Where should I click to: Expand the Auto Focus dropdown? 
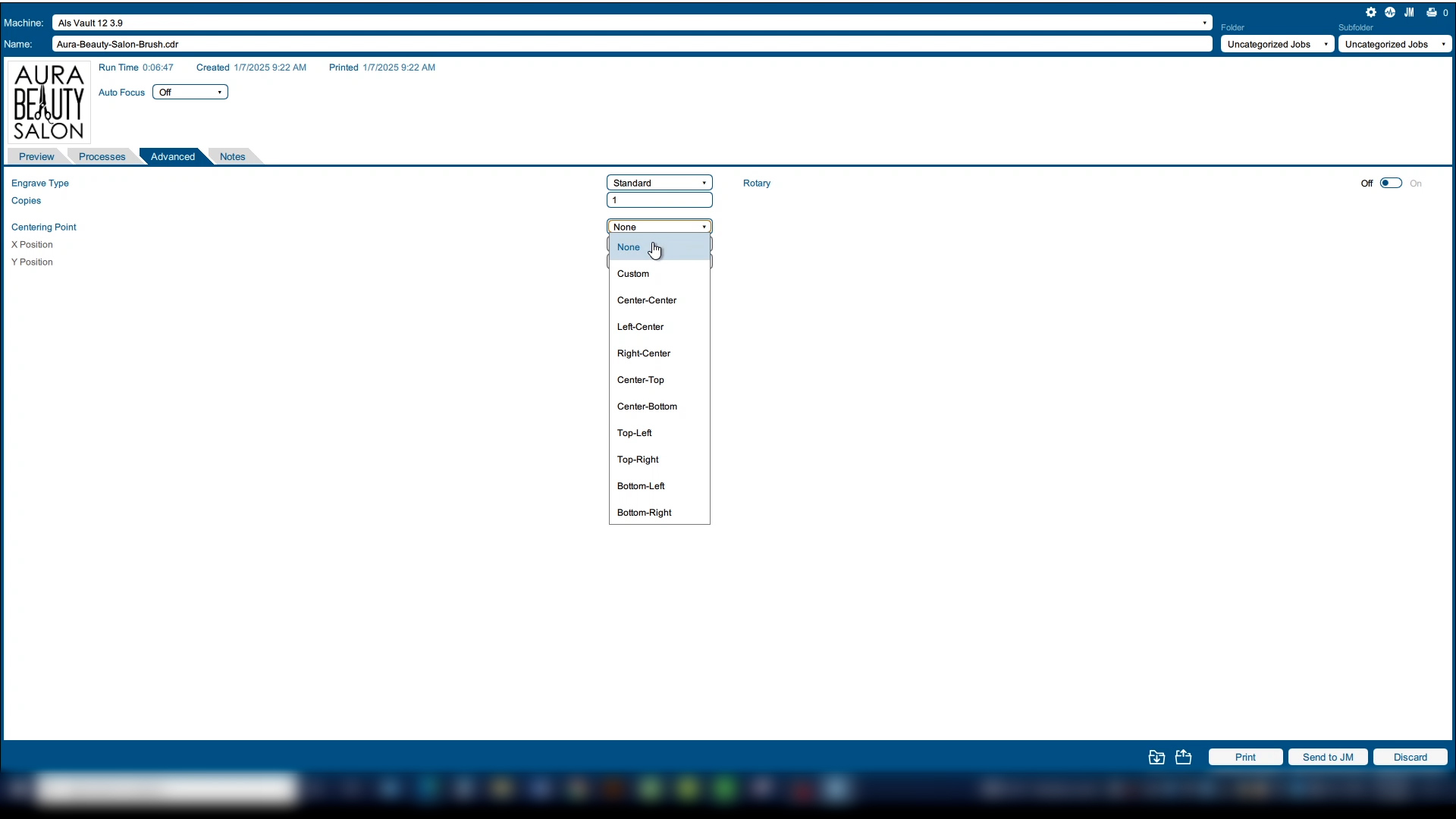pyautogui.click(x=190, y=93)
